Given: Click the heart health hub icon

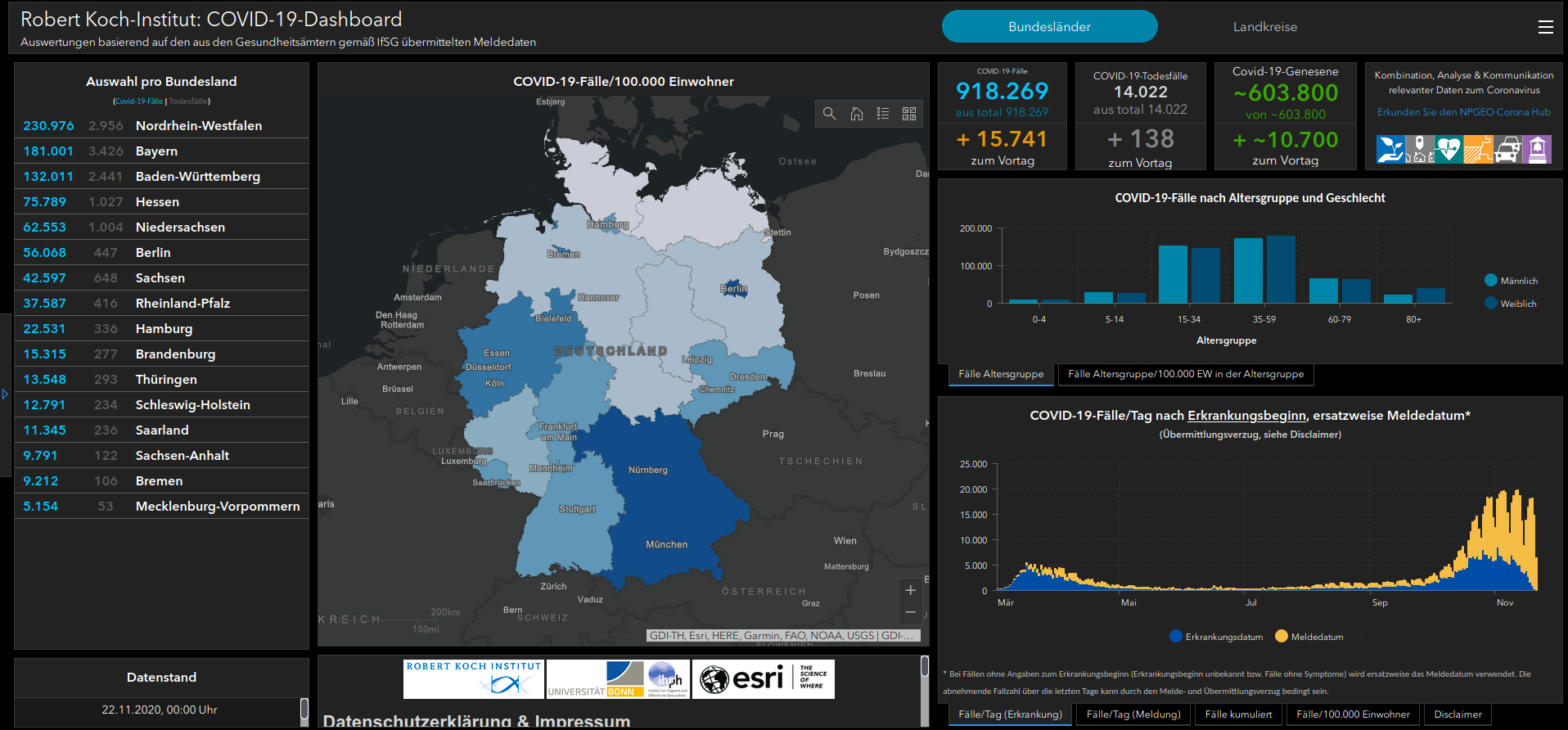Looking at the screenshot, I should click(x=1449, y=150).
